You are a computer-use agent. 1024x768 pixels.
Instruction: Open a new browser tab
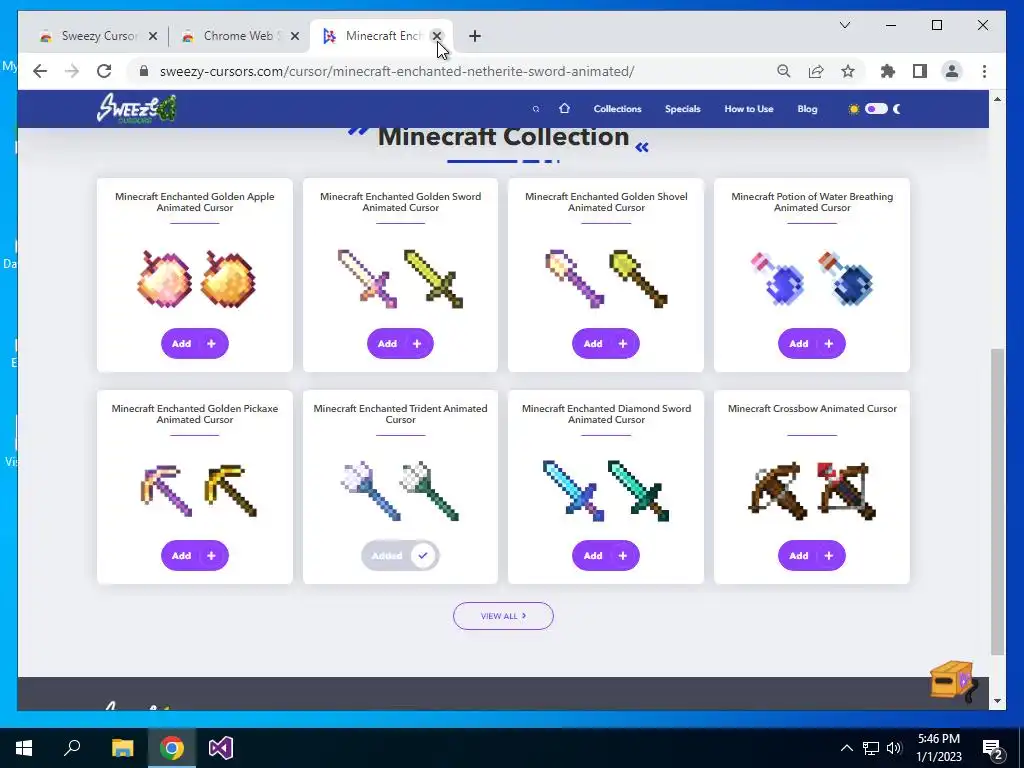[x=475, y=36]
